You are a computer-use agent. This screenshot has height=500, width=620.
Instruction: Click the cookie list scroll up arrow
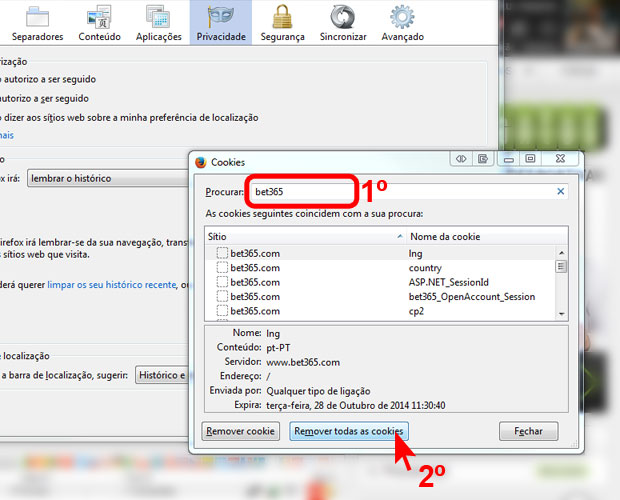pyautogui.click(x=561, y=252)
